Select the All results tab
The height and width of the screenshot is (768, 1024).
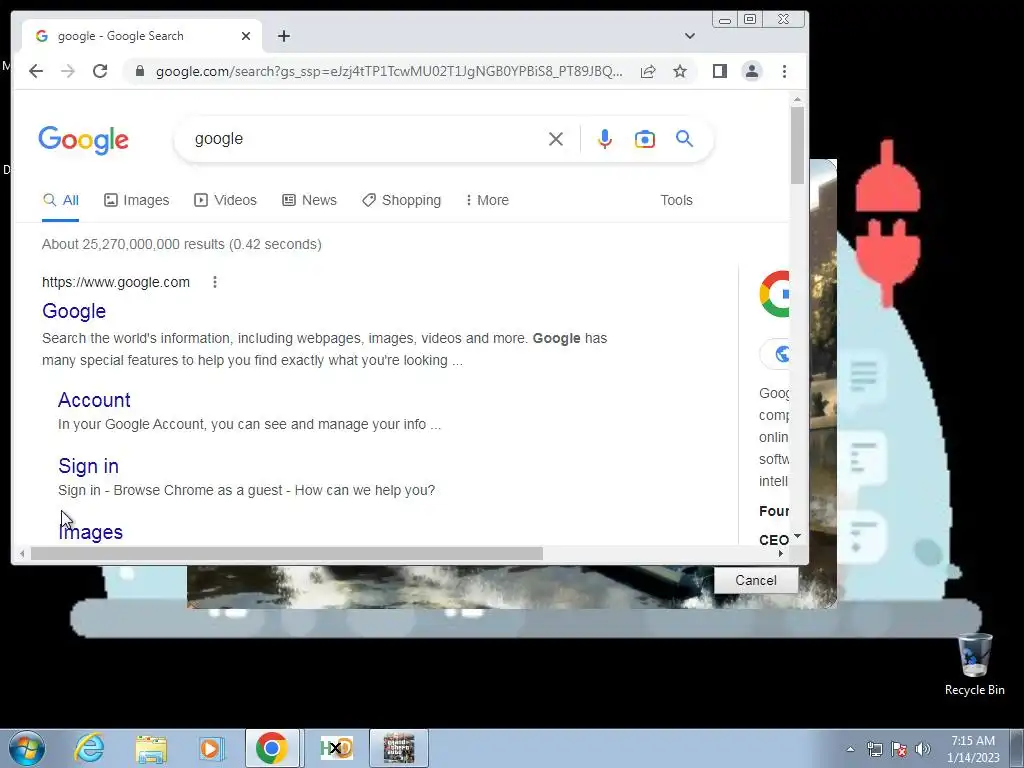point(61,200)
